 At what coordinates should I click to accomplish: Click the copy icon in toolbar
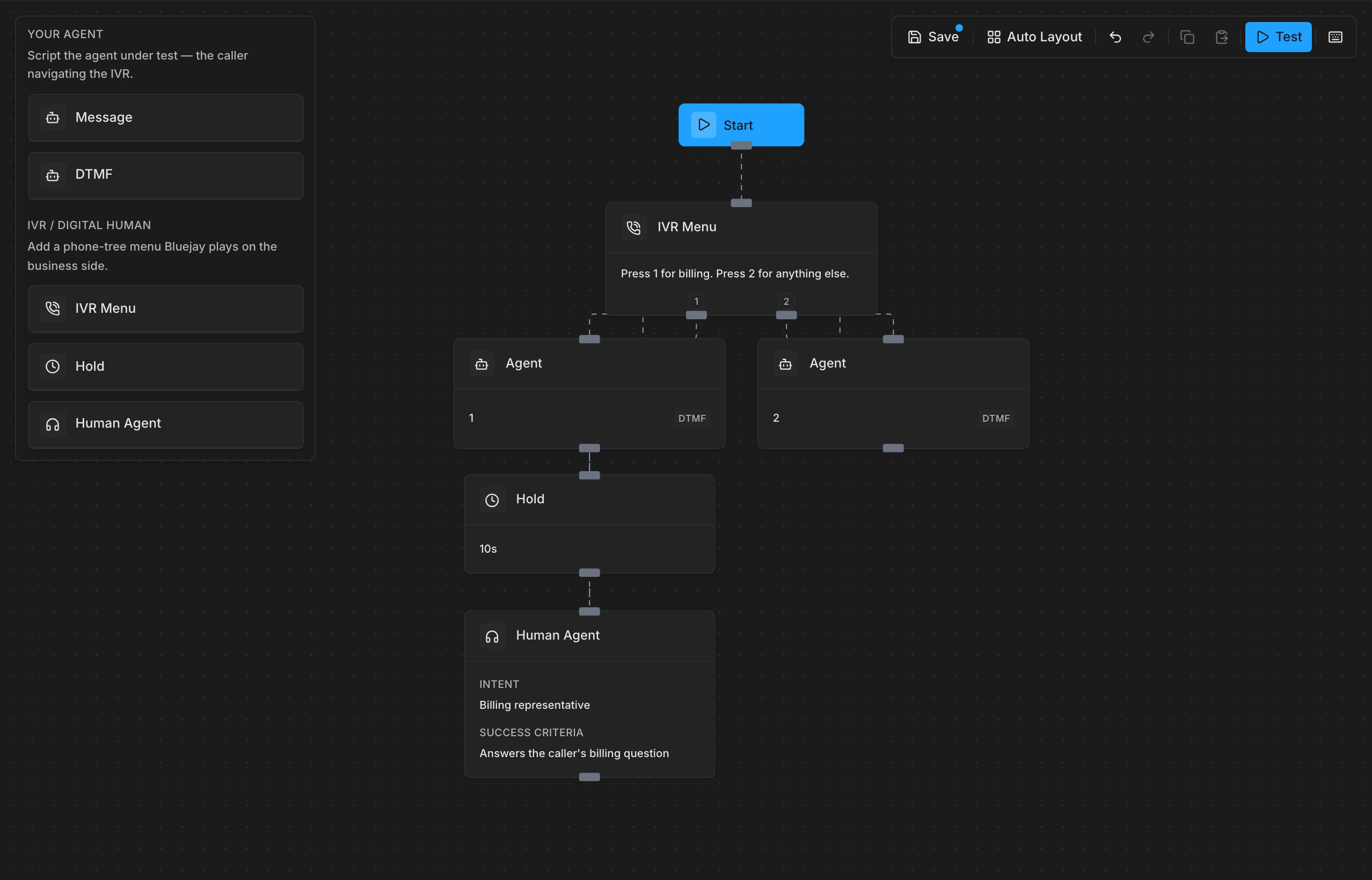[x=1187, y=37]
